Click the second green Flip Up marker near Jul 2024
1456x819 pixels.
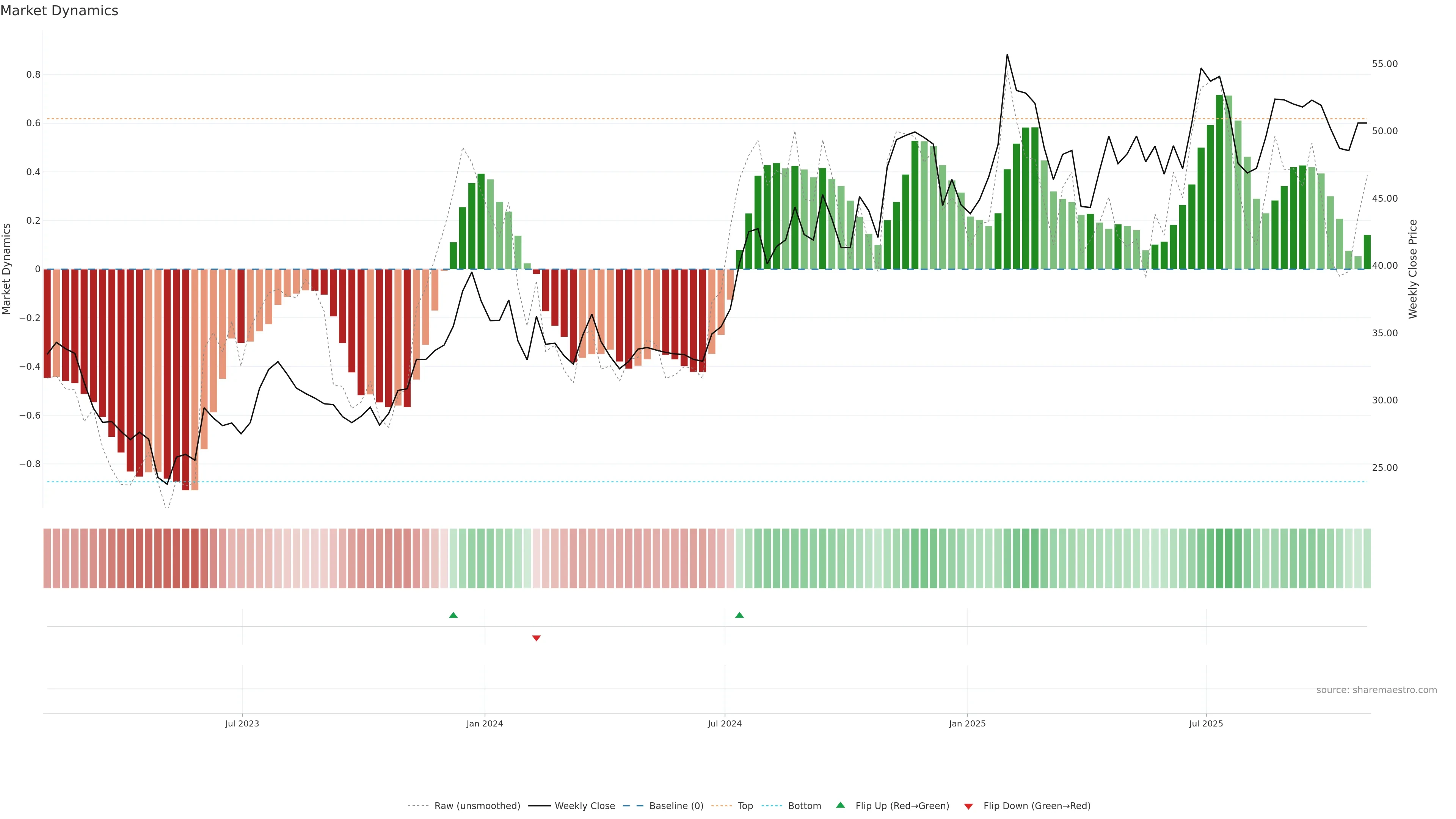coord(739,615)
